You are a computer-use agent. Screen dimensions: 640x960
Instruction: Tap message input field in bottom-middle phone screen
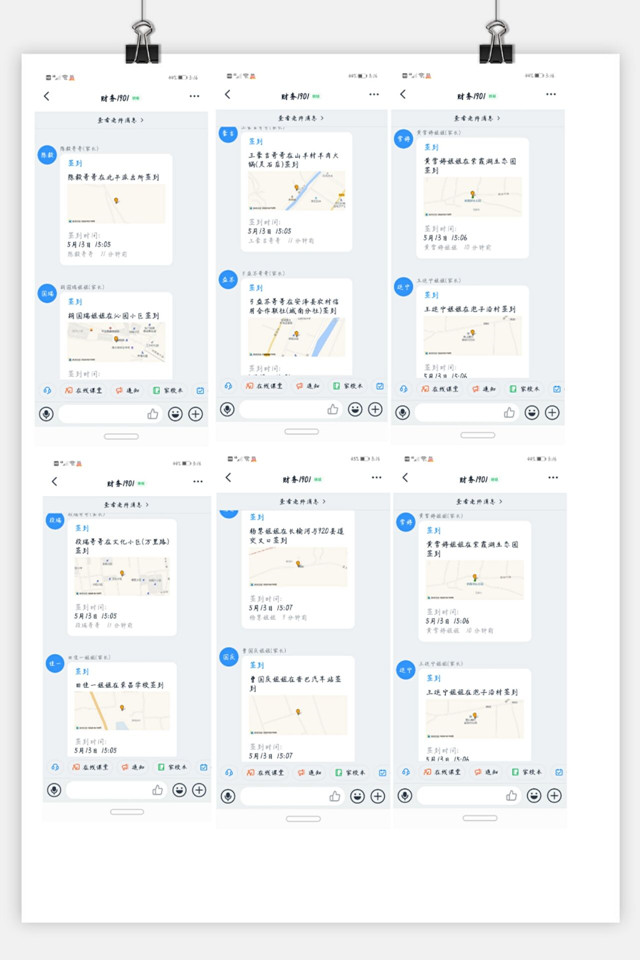pos(292,796)
